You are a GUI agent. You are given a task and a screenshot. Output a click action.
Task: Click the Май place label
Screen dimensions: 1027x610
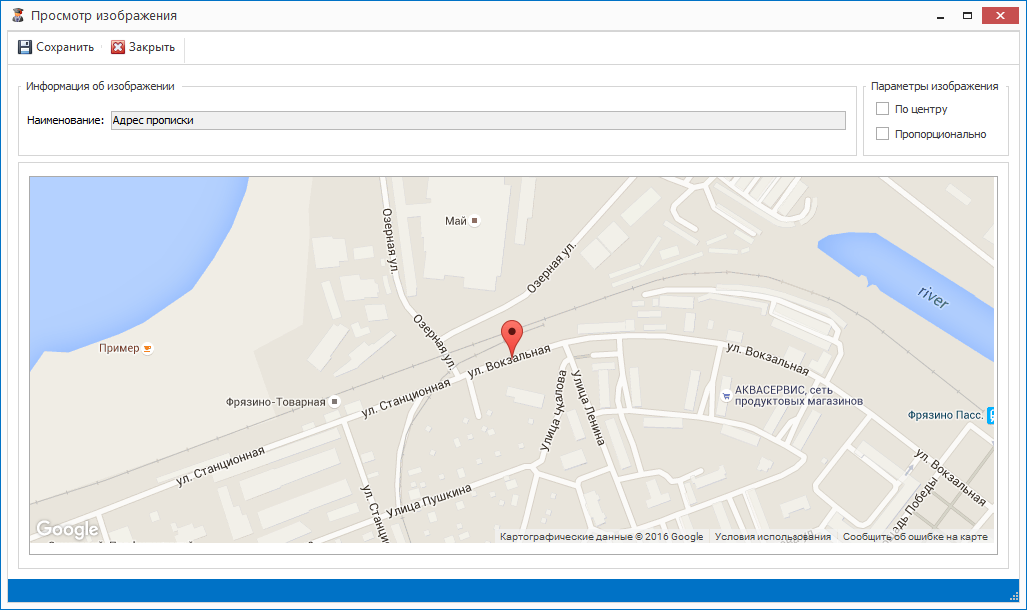(456, 221)
